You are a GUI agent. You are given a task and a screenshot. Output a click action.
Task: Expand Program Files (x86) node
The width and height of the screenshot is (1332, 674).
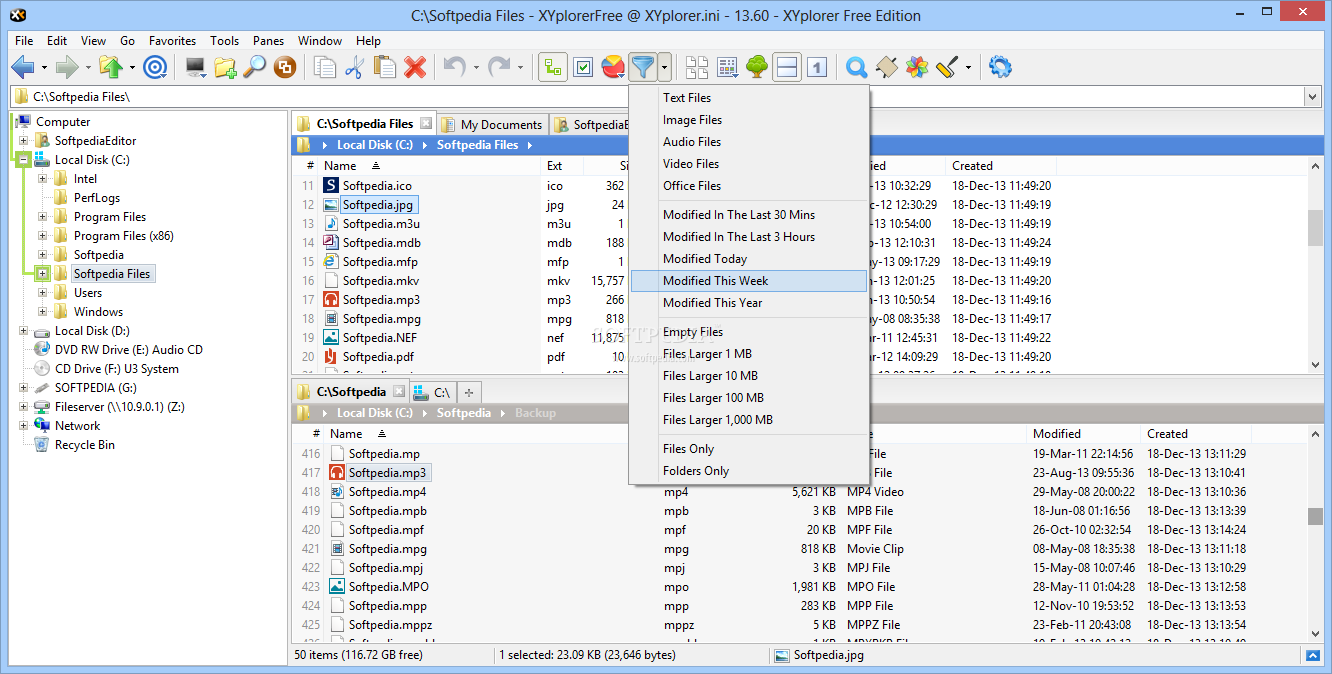point(43,236)
